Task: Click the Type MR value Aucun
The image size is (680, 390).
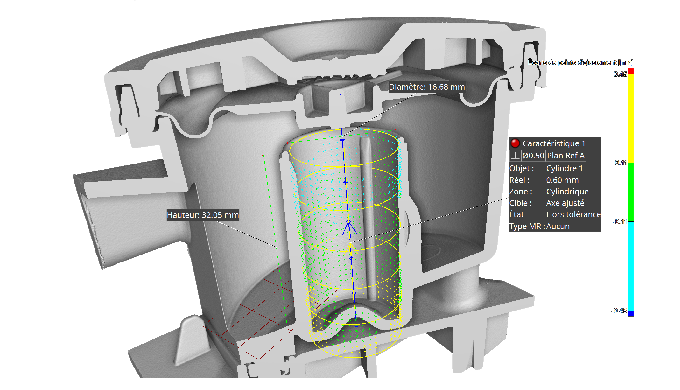Action: [x=558, y=226]
